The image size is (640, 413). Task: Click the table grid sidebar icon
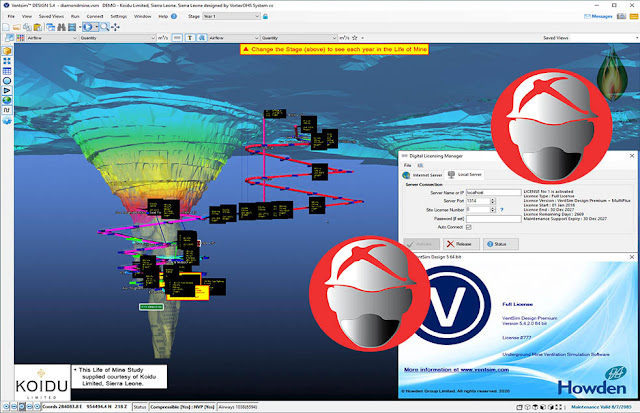point(7,71)
